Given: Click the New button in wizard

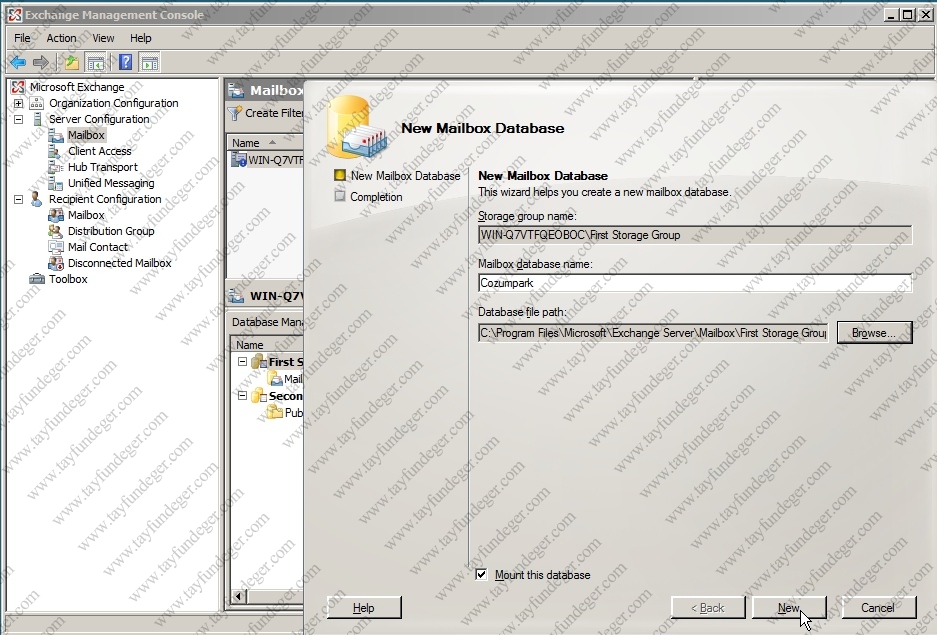Looking at the screenshot, I should [789, 608].
